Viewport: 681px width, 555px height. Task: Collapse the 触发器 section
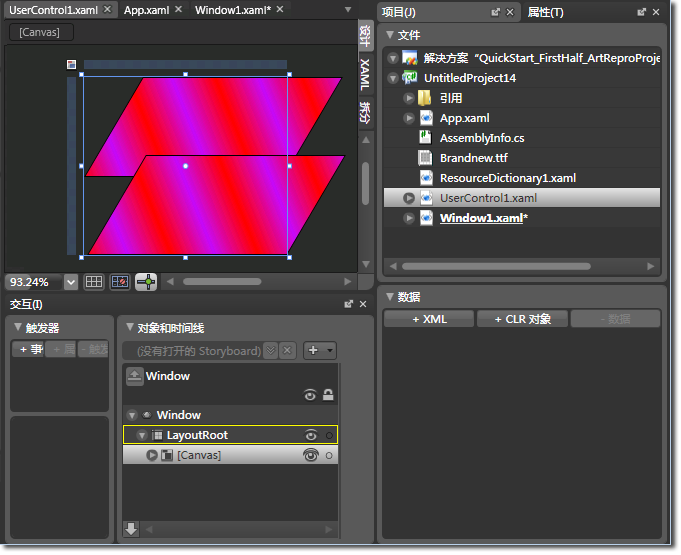[18, 327]
